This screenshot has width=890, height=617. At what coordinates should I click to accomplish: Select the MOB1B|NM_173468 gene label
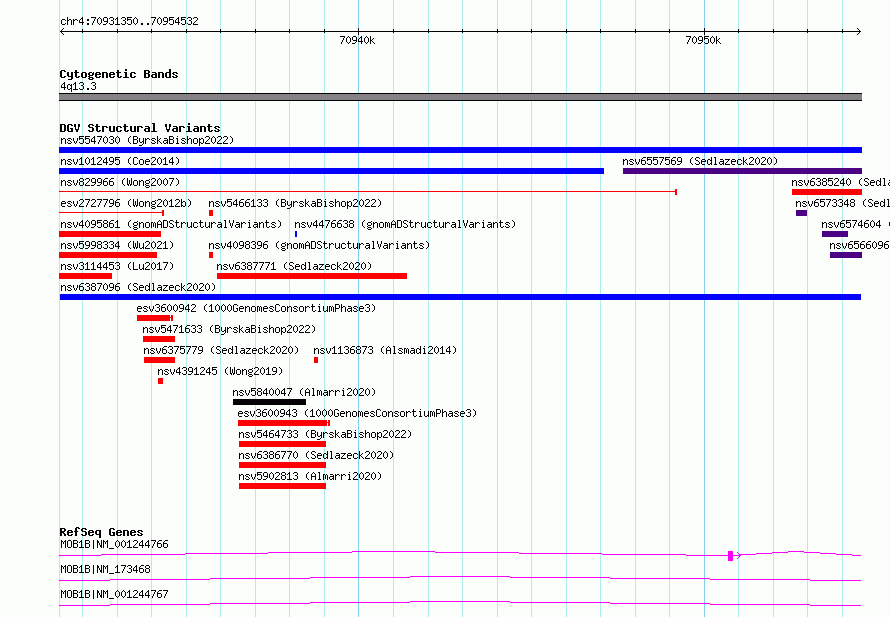pos(106,569)
